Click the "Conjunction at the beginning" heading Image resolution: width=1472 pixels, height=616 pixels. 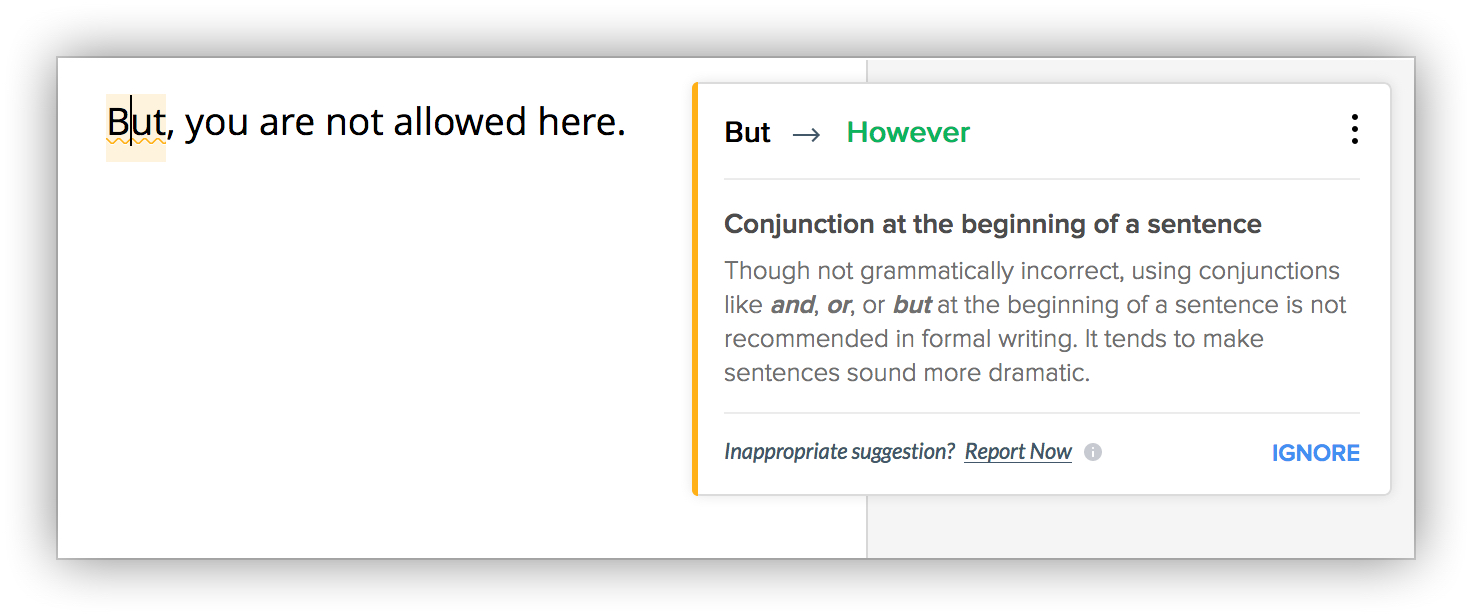[992, 224]
